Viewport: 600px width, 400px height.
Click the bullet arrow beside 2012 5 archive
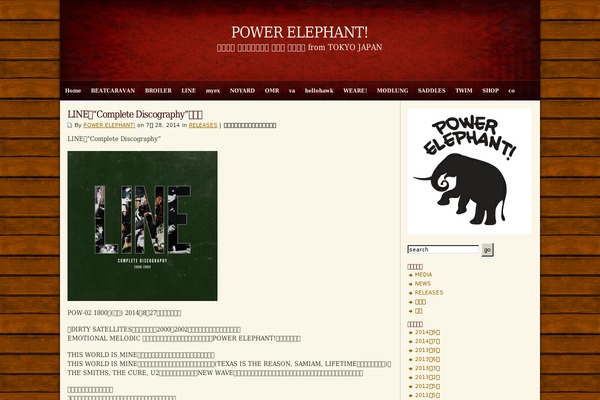coord(411,387)
